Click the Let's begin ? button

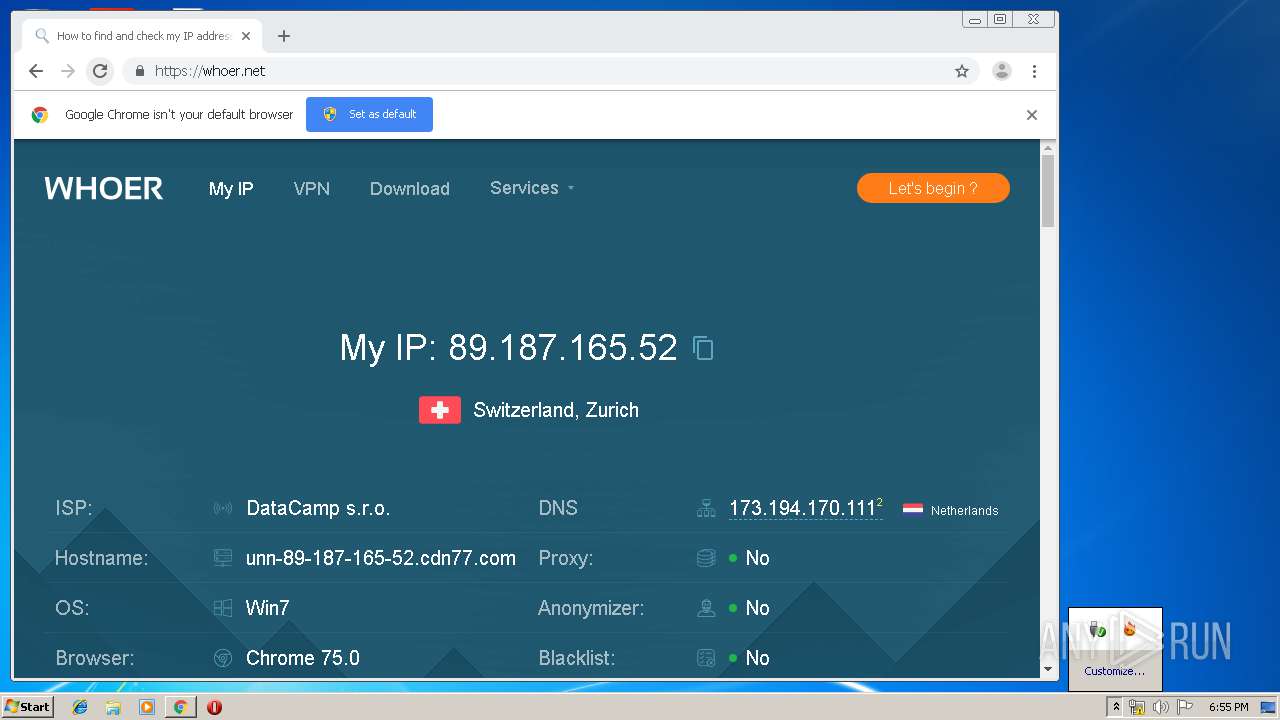coord(933,188)
